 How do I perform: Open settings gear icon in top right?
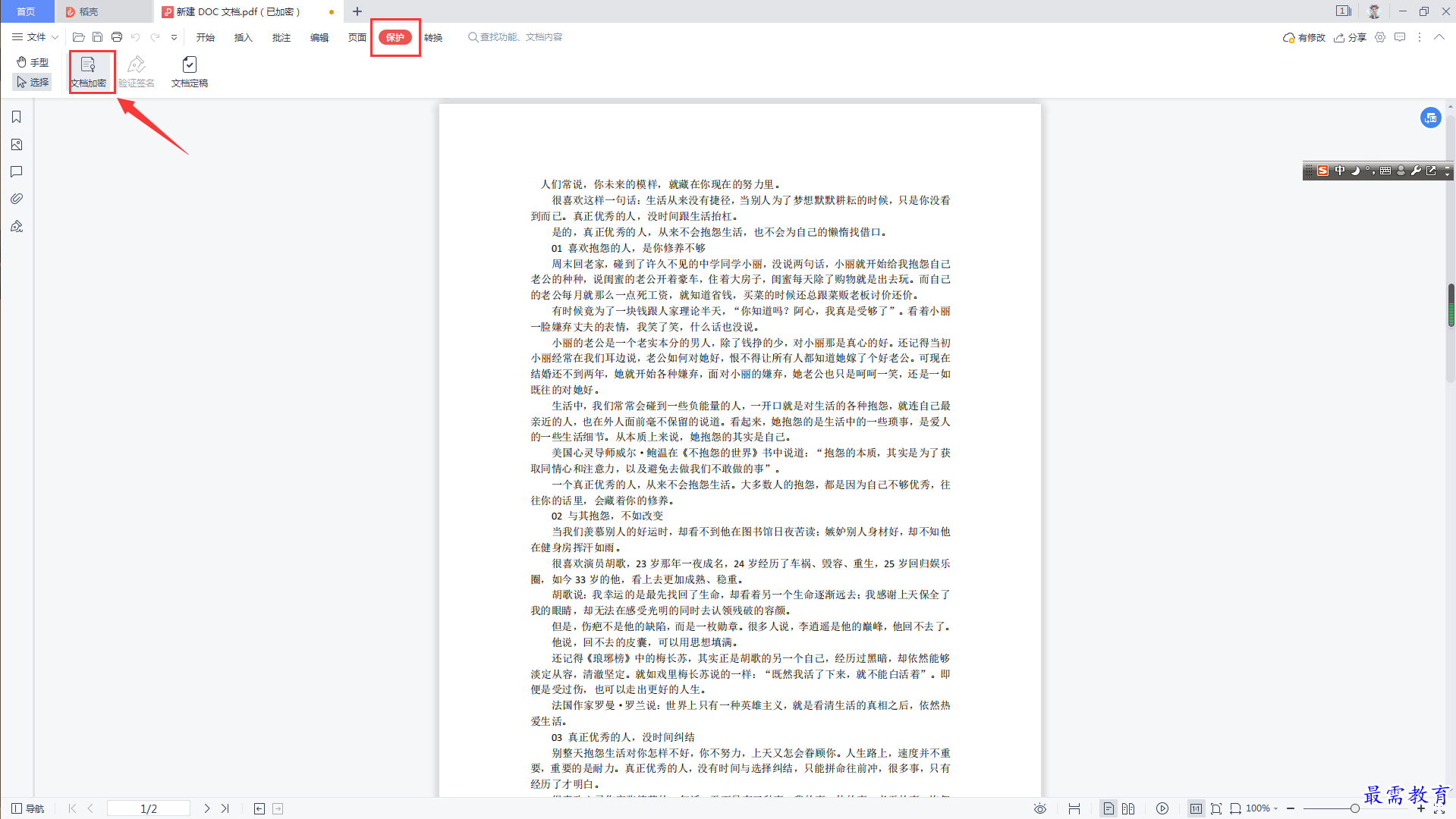pyautogui.click(x=1380, y=37)
